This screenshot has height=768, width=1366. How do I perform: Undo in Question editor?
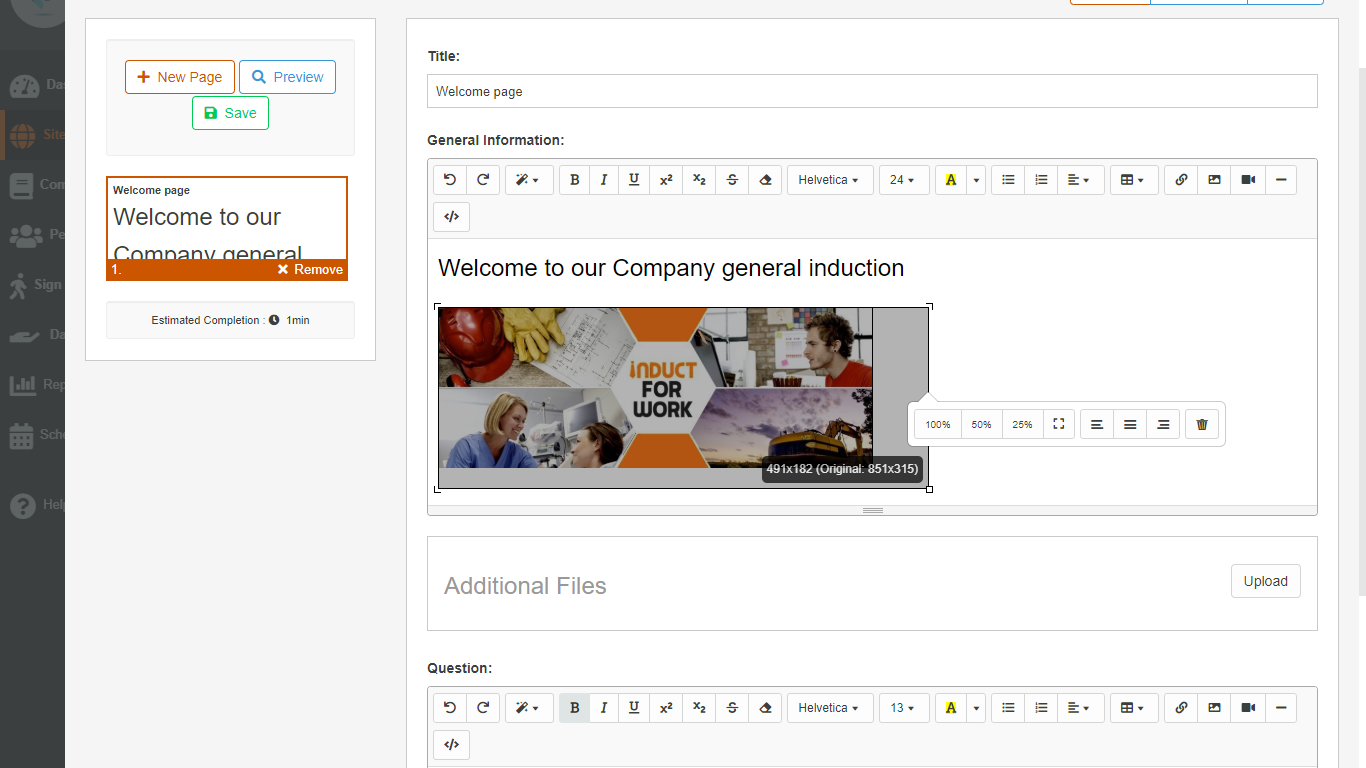(x=450, y=708)
